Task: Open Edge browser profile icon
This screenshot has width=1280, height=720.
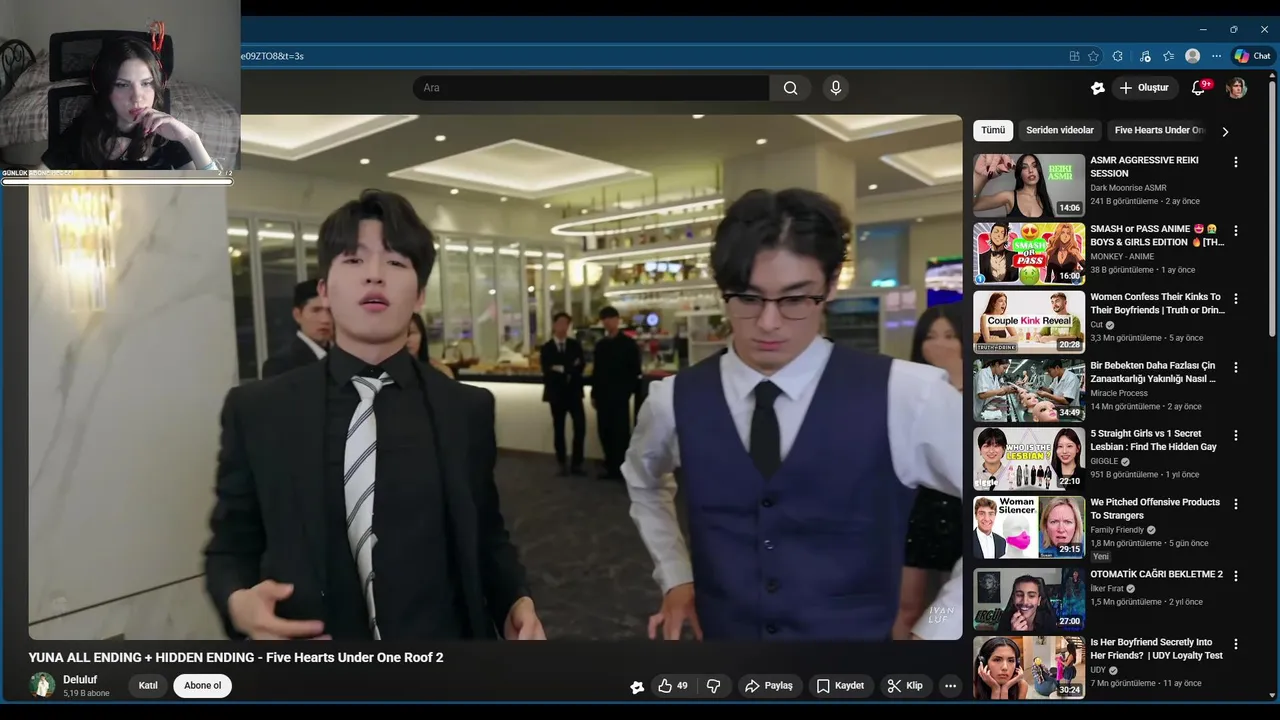Action: click(x=1192, y=56)
